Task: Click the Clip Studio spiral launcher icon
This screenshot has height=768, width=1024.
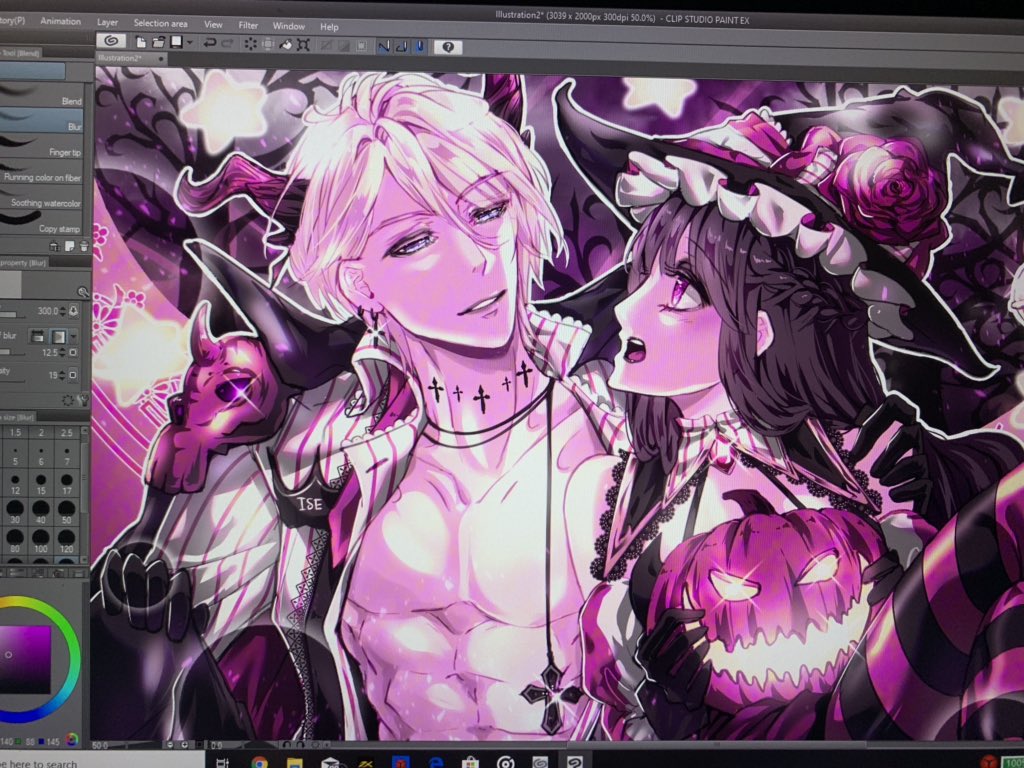Action: click(111, 40)
